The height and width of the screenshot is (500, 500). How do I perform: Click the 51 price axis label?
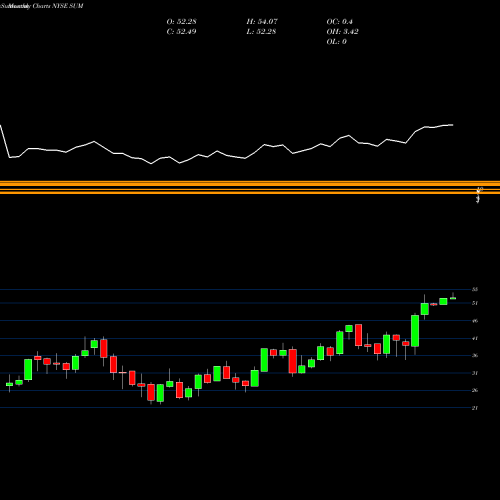coord(475,303)
